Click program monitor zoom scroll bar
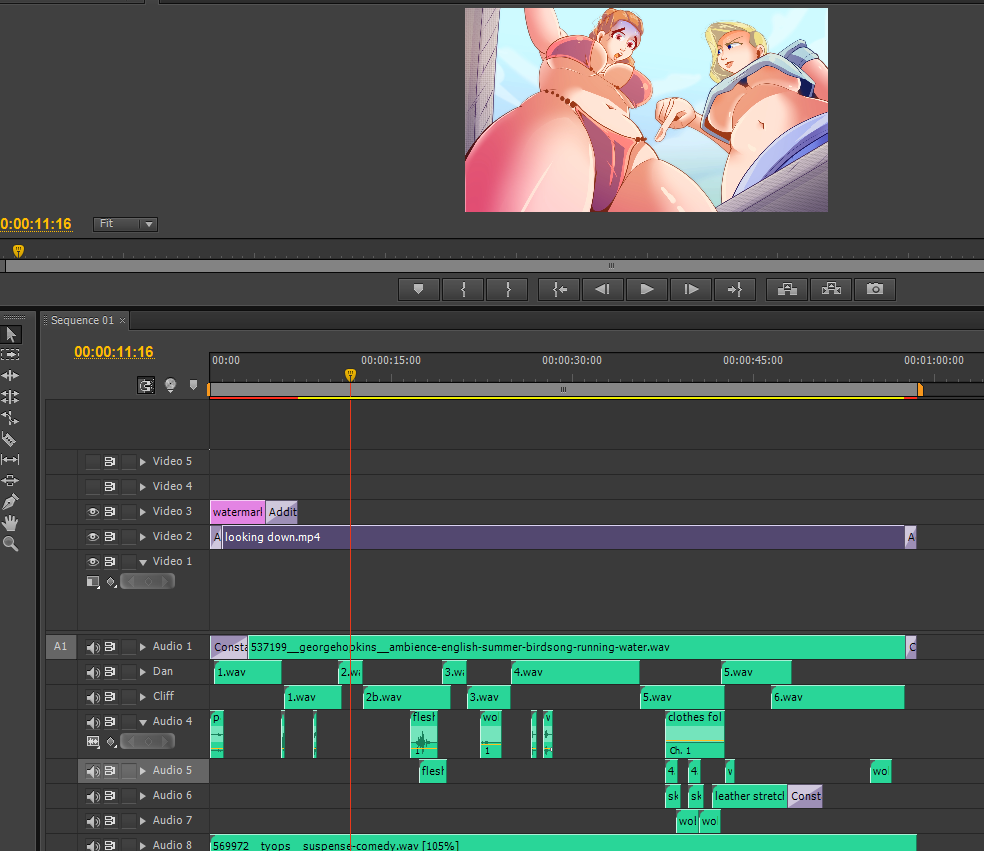The height and width of the screenshot is (851, 984). 495,266
